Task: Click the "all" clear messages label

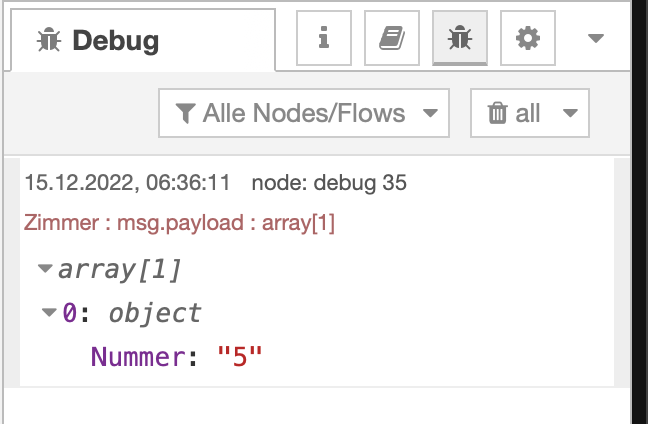Action: point(528,113)
